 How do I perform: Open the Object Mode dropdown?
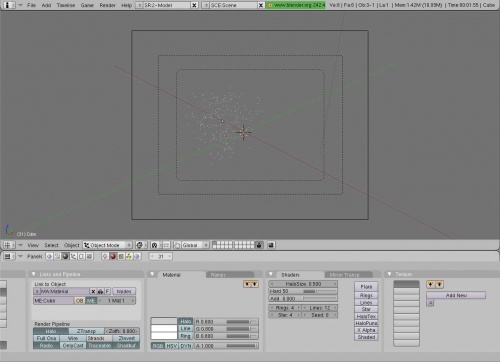[108, 245]
